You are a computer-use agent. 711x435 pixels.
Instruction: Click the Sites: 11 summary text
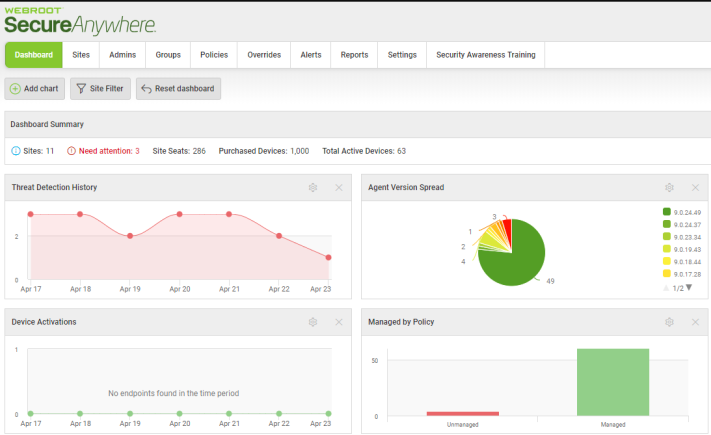pyautogui.click(x=39, y=151)
